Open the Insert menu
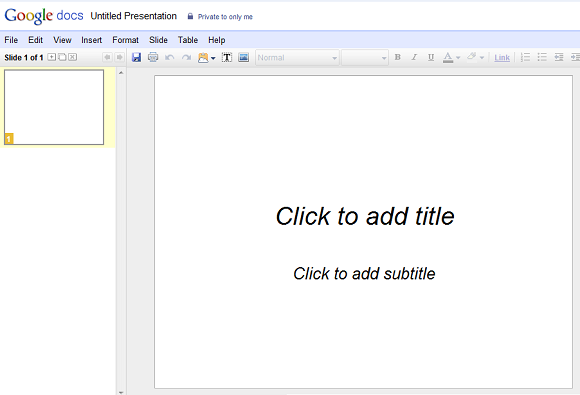 pos(91,40)
